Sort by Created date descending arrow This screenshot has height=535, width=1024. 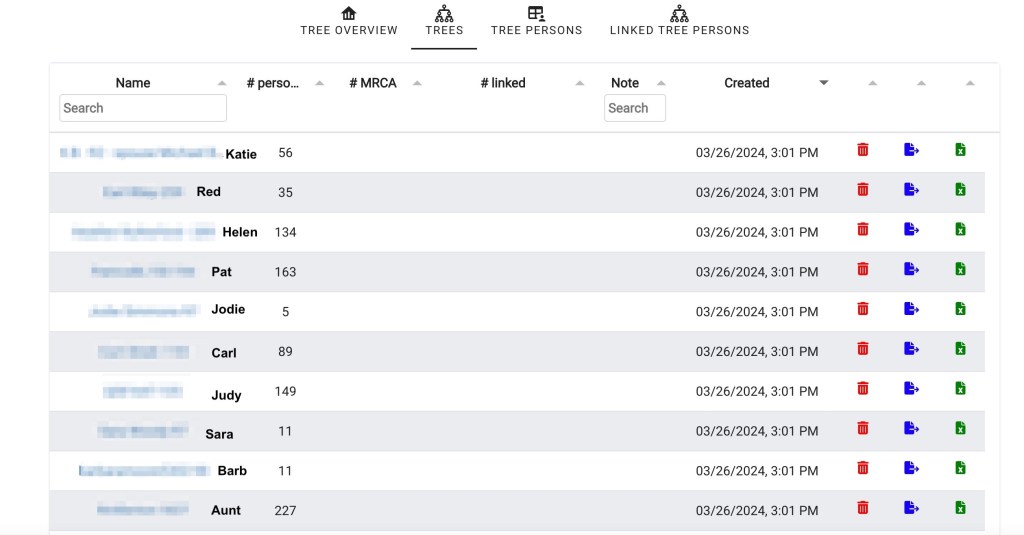(824, 83)
